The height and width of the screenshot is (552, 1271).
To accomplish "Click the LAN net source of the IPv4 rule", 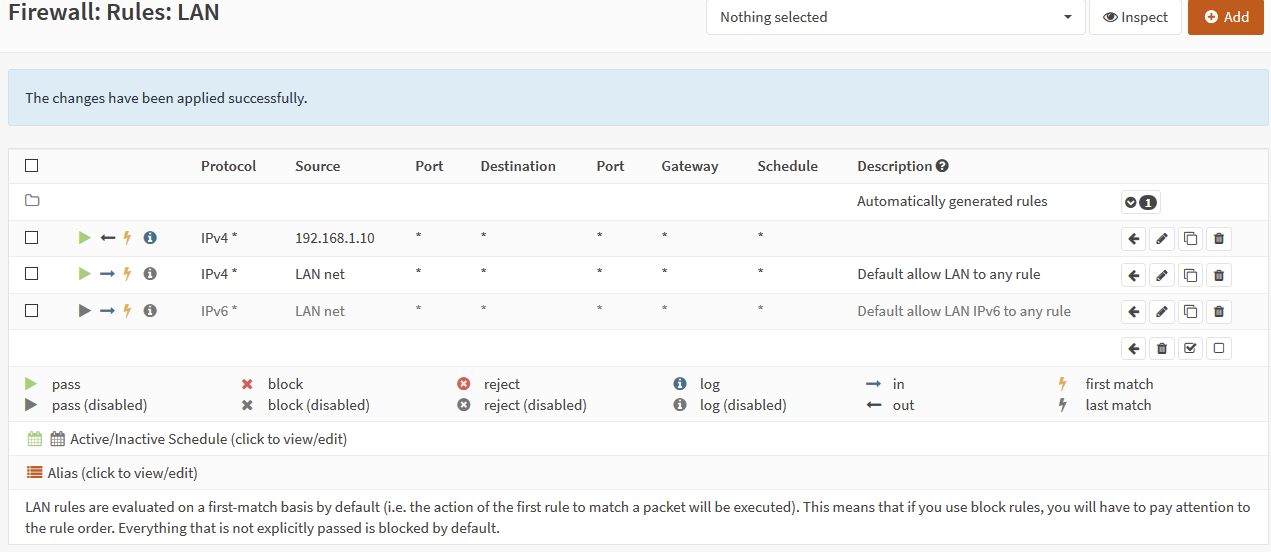I will pyautogui.click(x=320, y=274).
